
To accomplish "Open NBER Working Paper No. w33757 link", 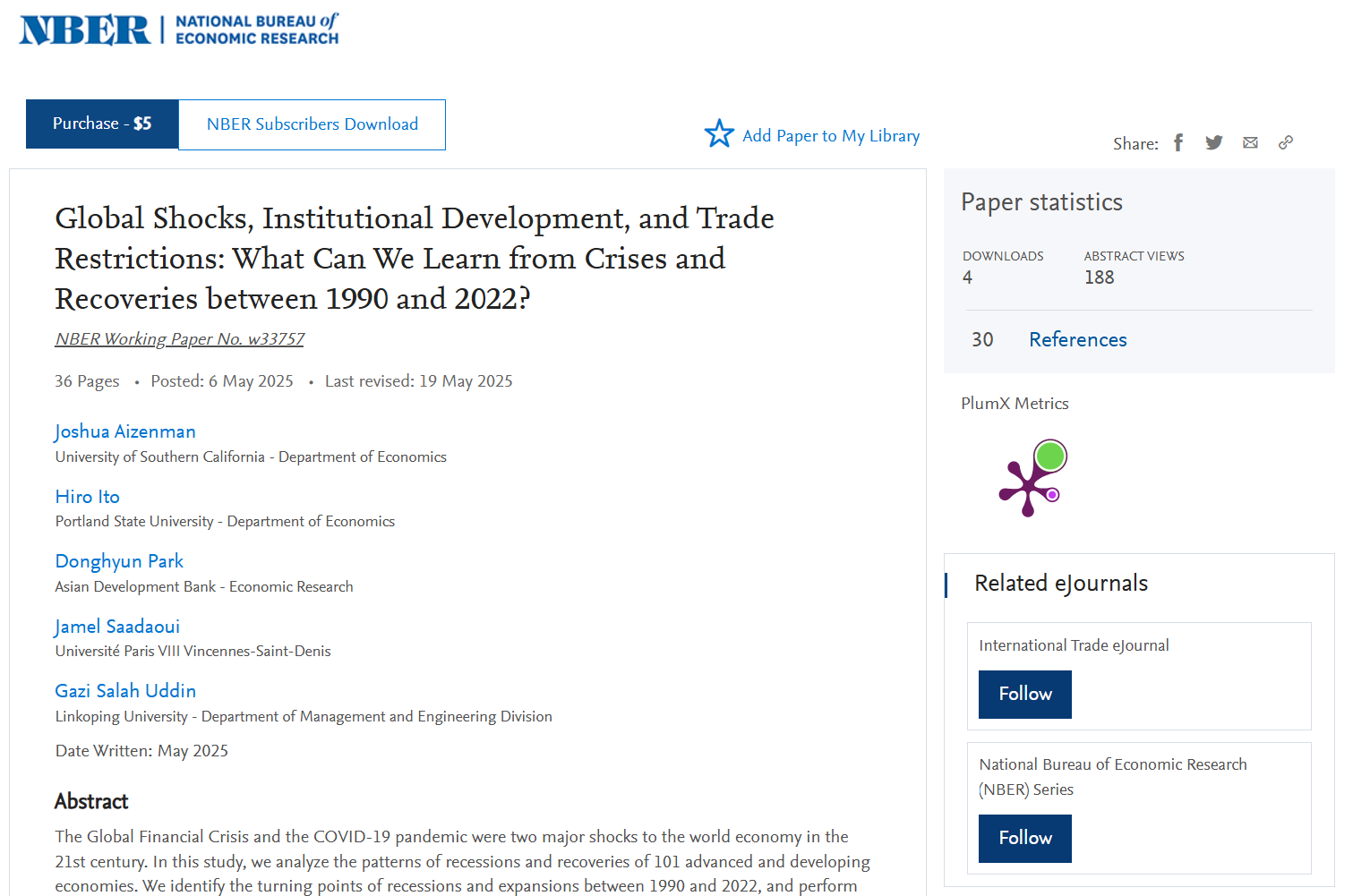I will pos(180,339).
